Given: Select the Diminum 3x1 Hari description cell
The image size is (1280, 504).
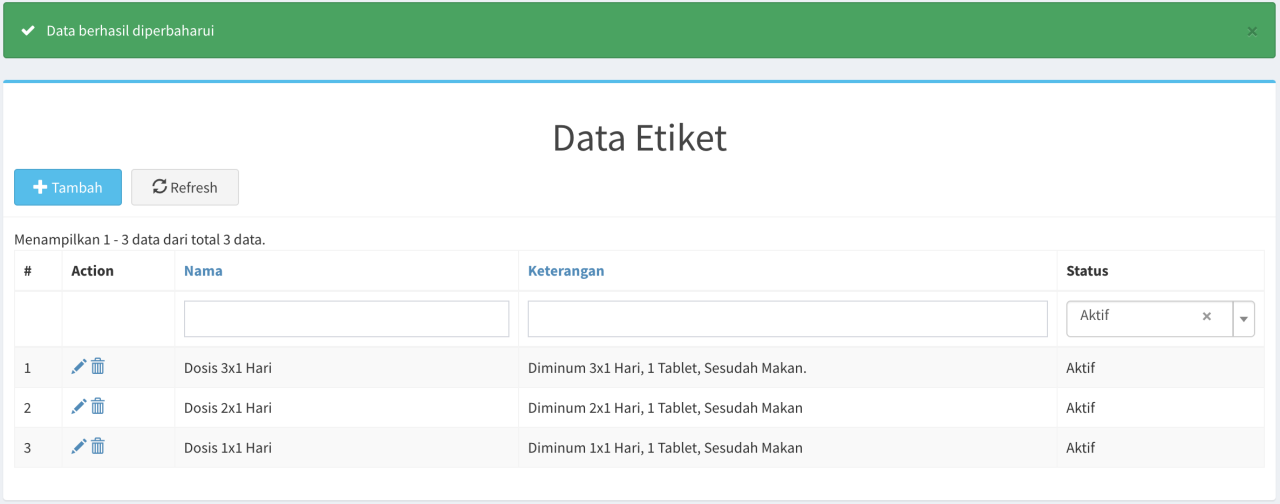Looking at the screenshot, I should coord(667,368).
